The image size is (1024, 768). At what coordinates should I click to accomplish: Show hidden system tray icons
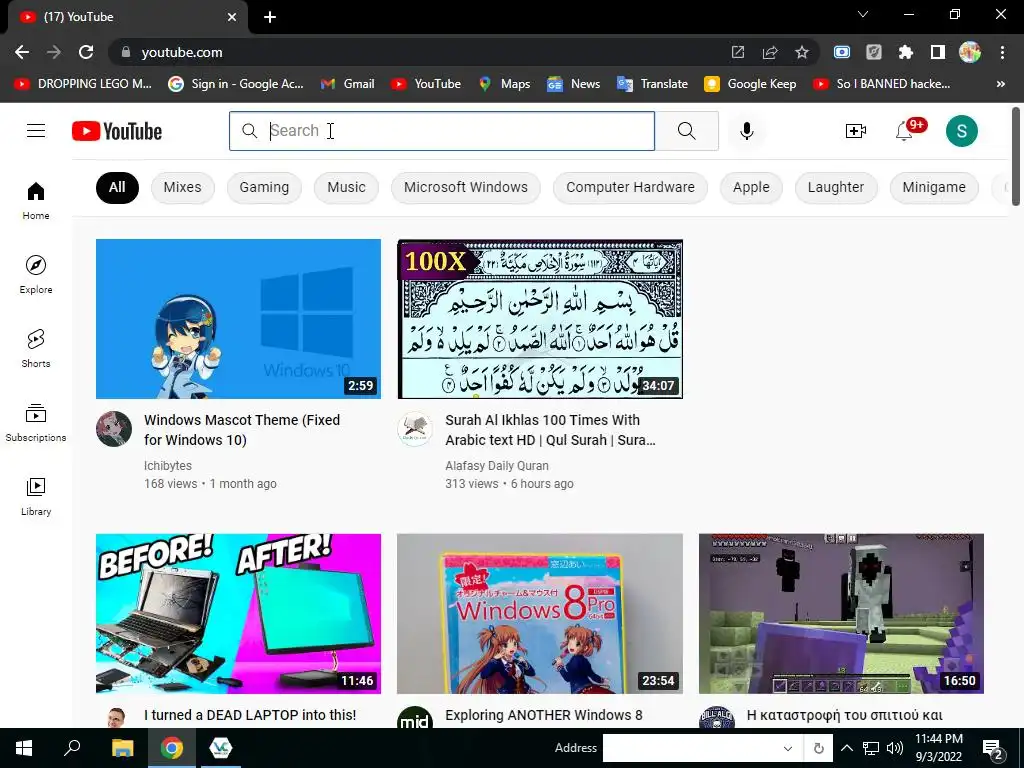(846, 748)
